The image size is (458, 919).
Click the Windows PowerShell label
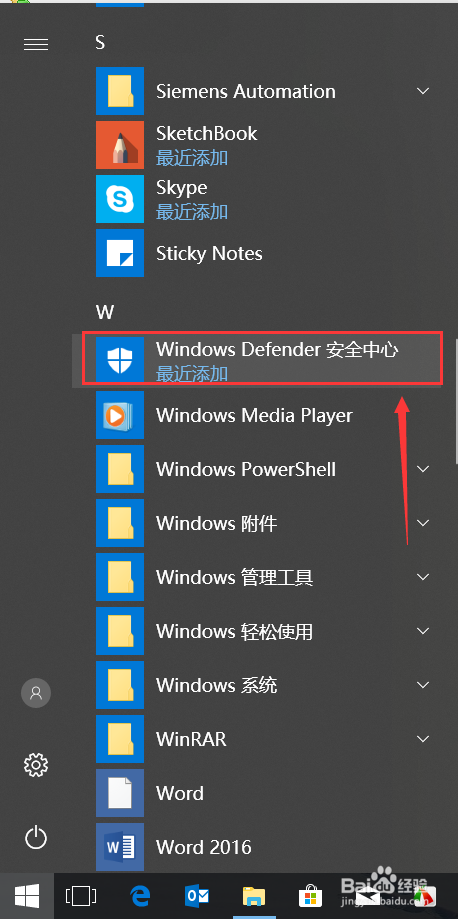246,469
